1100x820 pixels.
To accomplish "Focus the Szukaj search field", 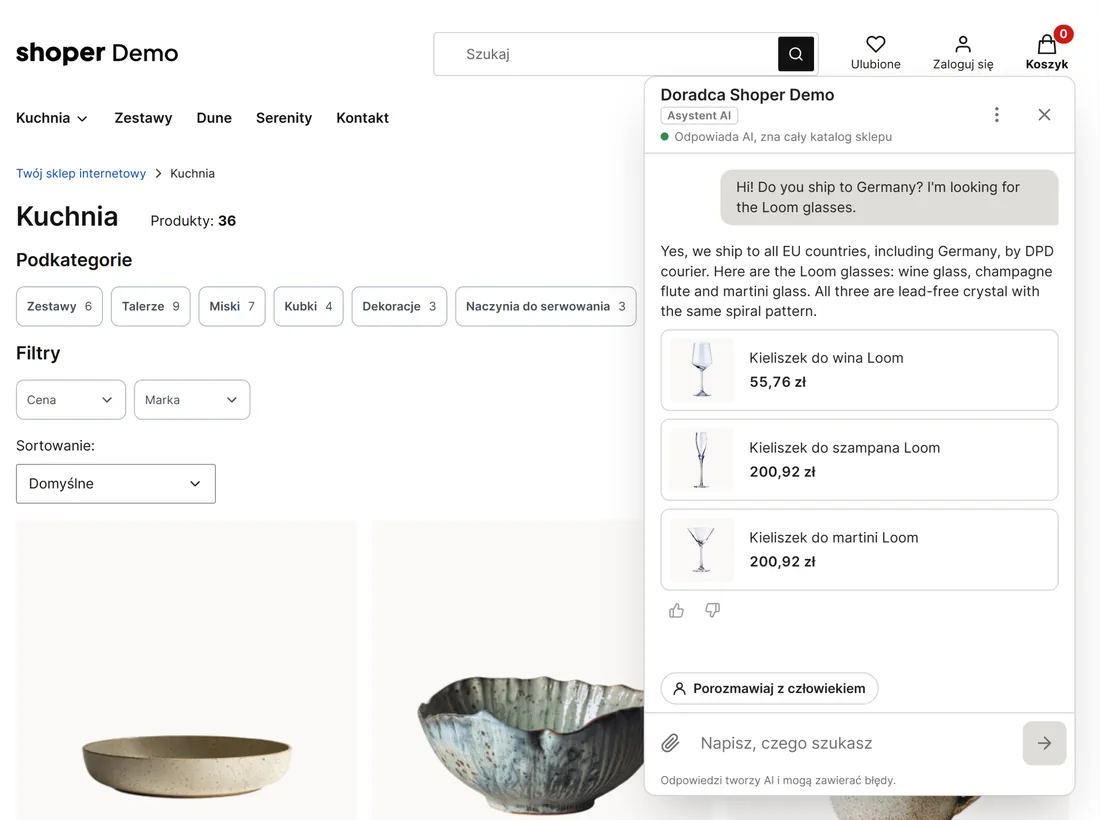I will (606, 54).
